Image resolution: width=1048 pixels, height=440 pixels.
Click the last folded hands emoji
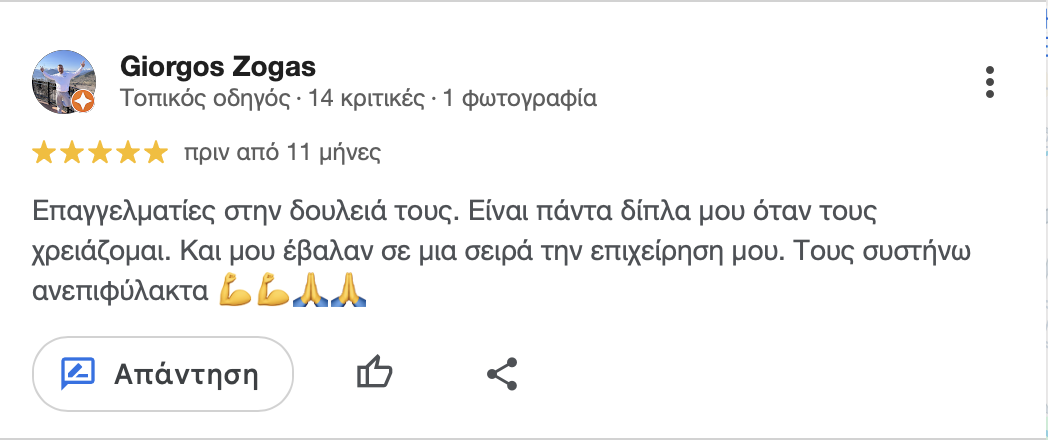[347, 292]
